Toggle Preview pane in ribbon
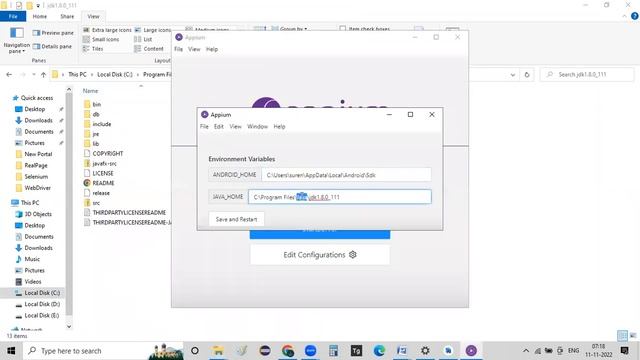 point(53,33)
